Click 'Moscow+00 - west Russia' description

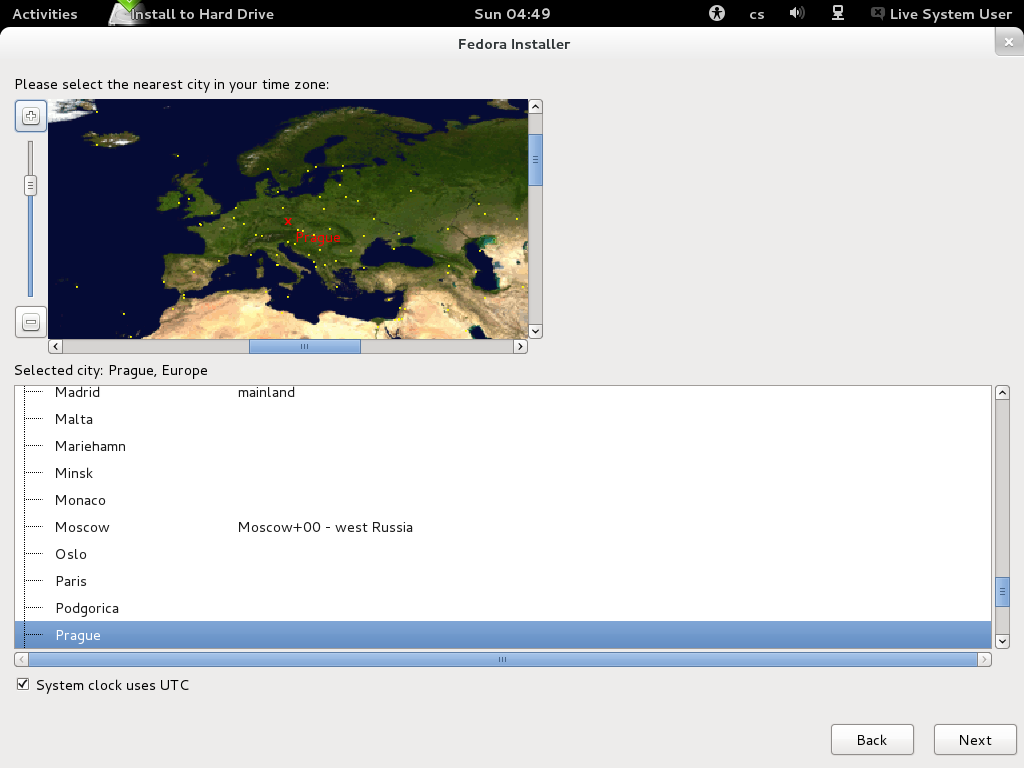coord(325,527)
